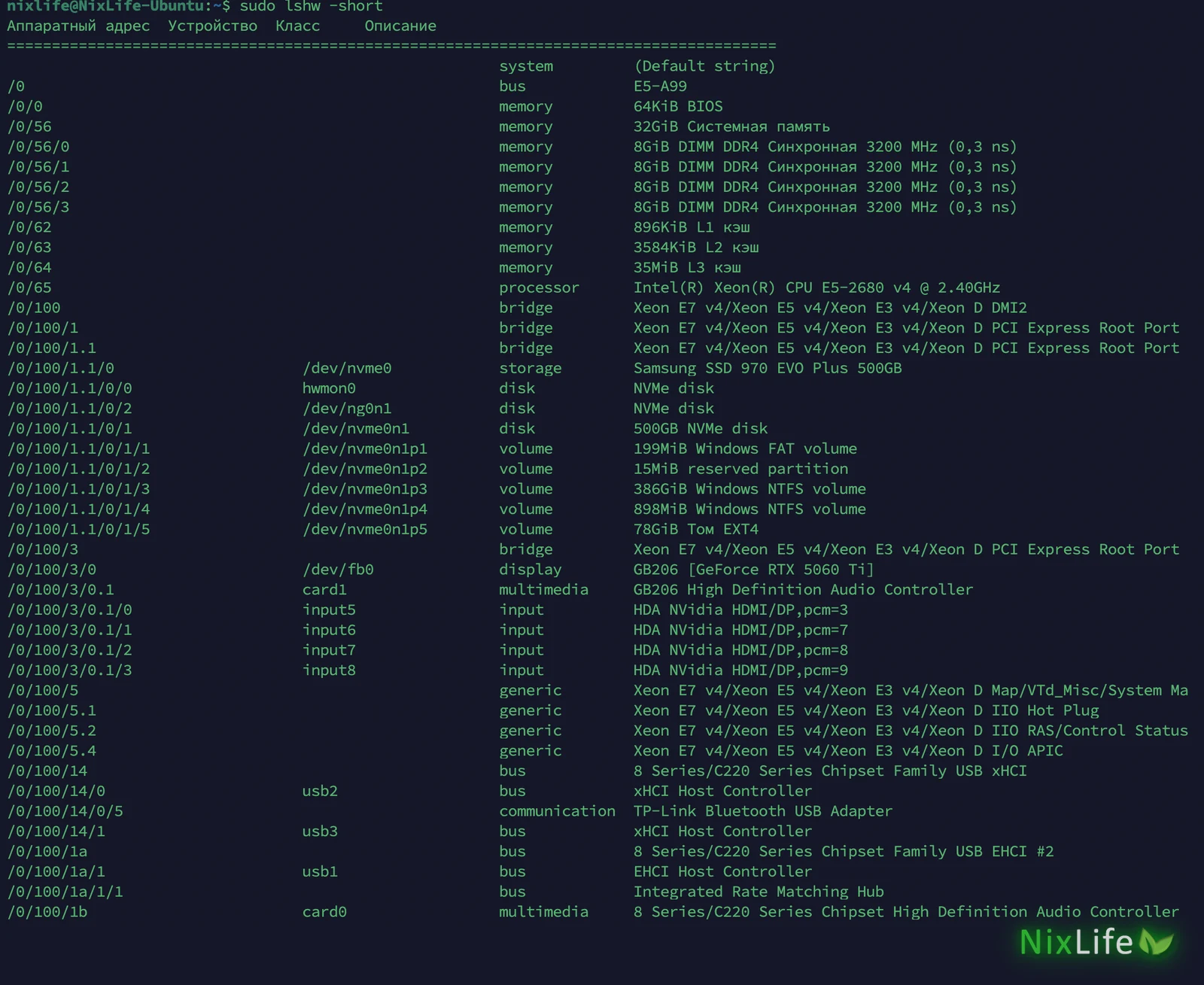The height and width of the screenshot is (985, 1204).
Task: Select '500GB NVMe disk' description
Action: [701, 429]
